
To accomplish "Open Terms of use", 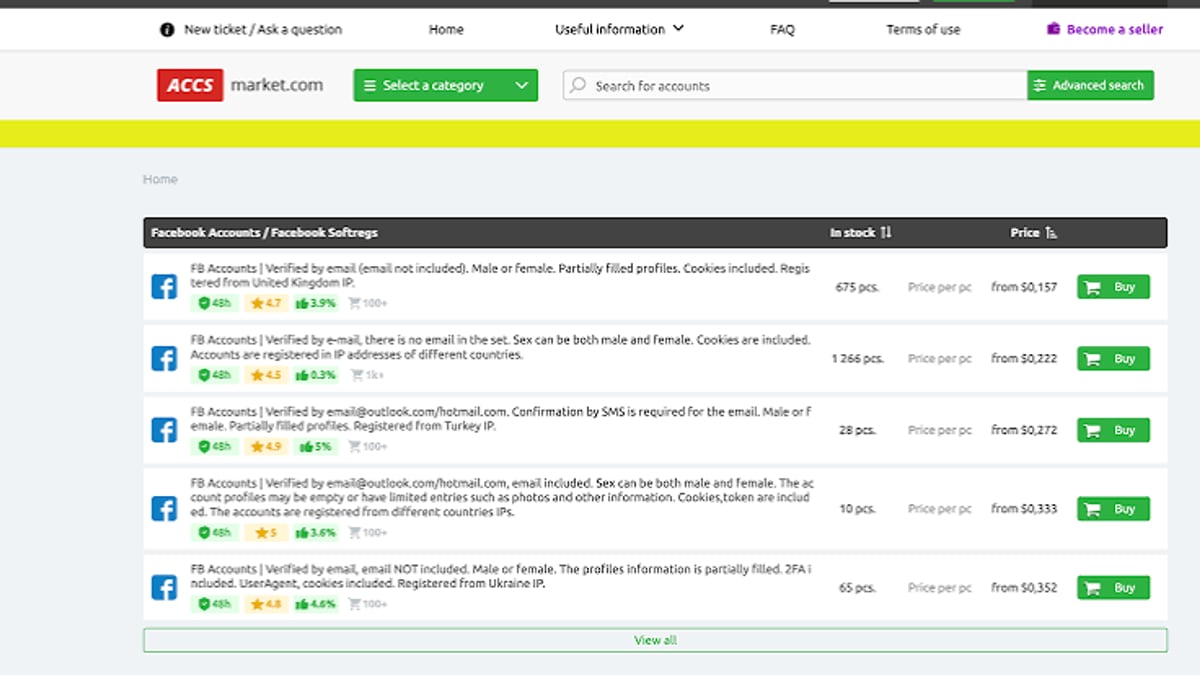I will point(923,30).
